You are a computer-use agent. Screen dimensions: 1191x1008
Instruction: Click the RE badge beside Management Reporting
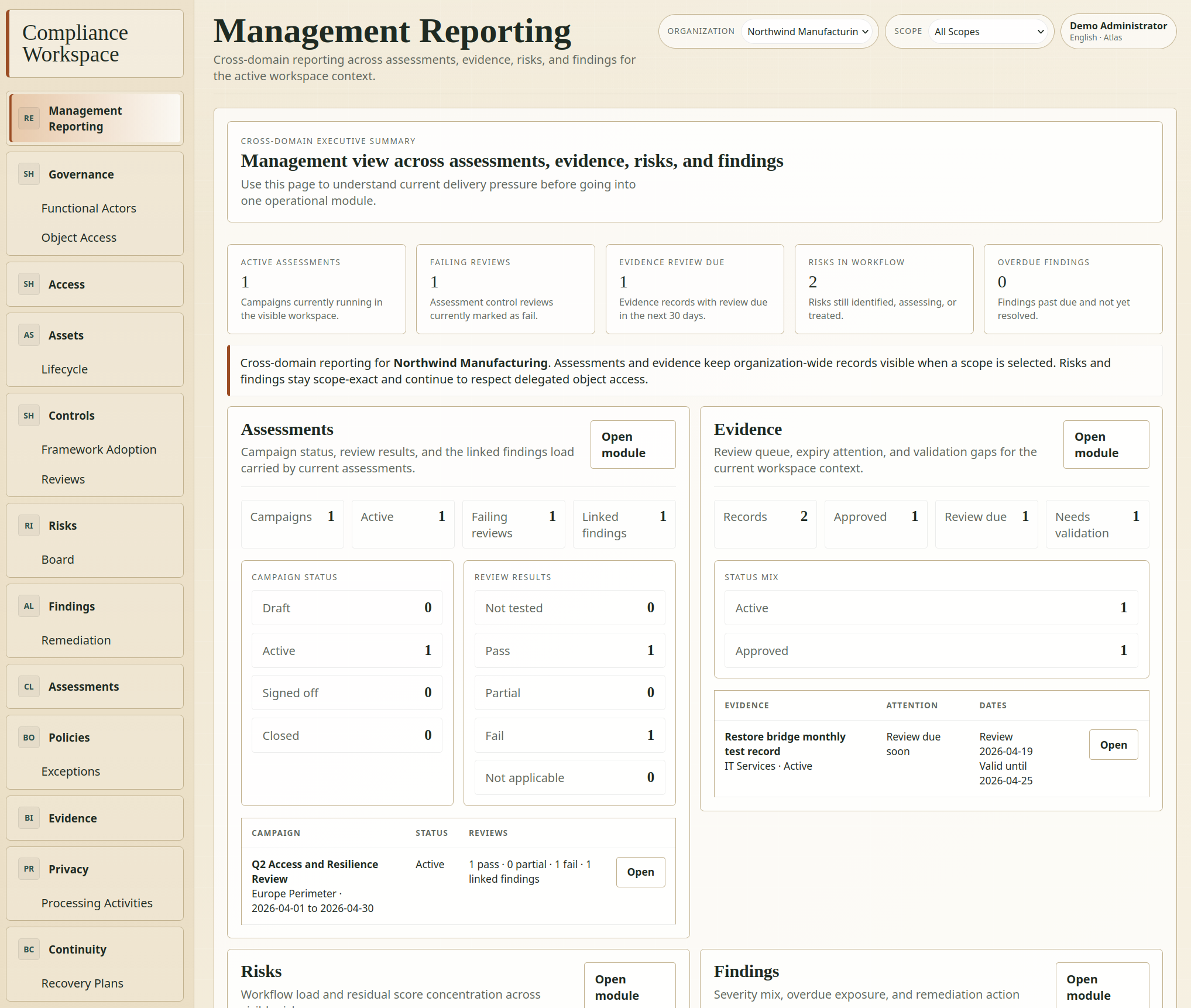(29, 118)
